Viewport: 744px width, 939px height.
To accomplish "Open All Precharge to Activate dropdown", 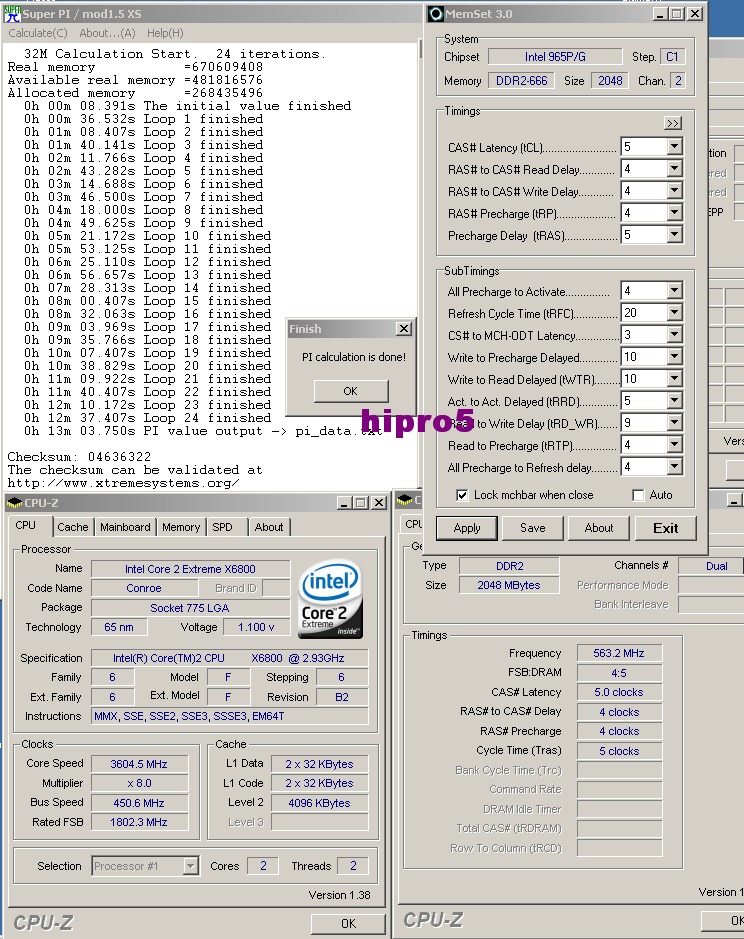I will pos(675,291).
